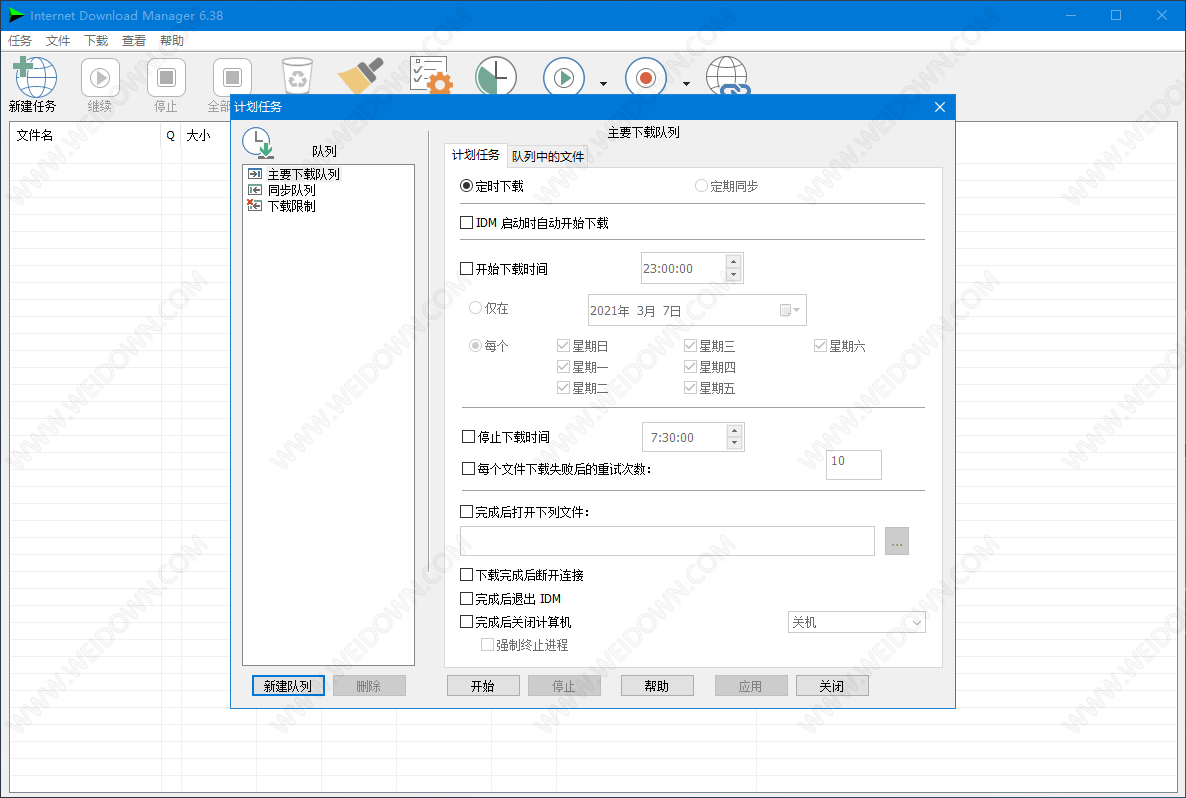Open the 查看 menu
This screenshot has height=798, width=1186.
[x=134, y=41]
